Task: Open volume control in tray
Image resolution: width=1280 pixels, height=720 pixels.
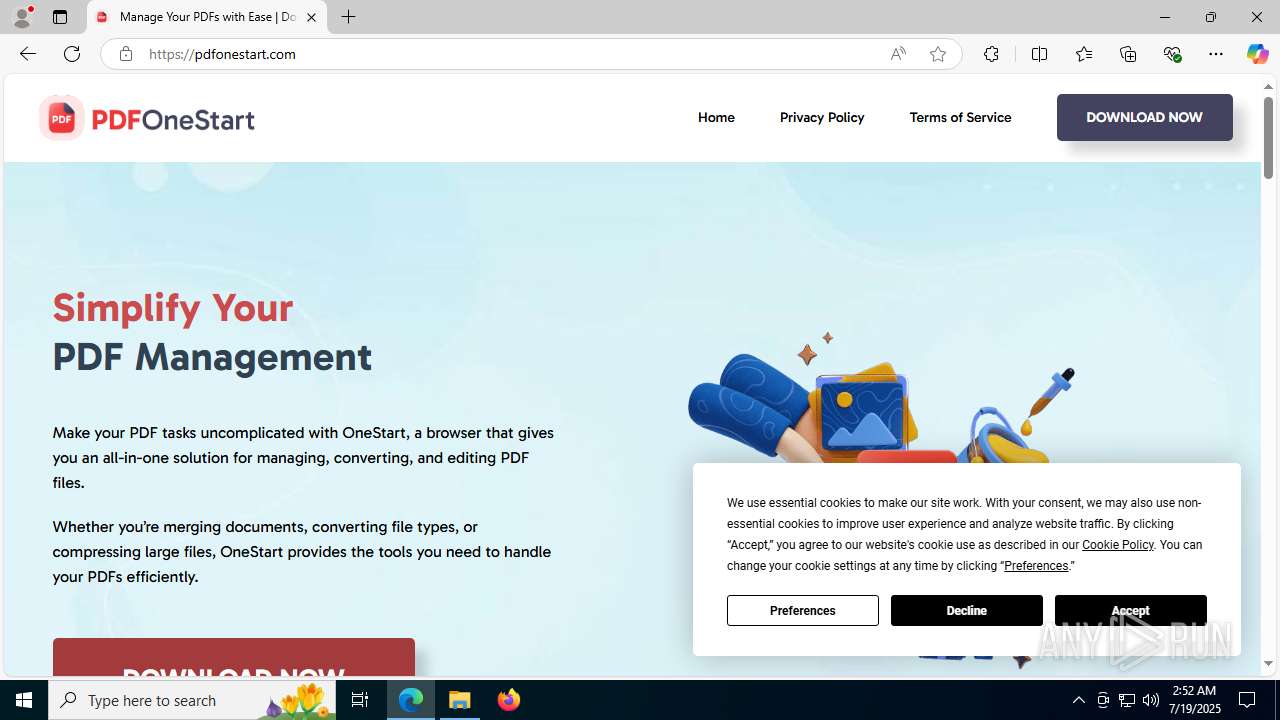Action: (x=1151, y=700)
